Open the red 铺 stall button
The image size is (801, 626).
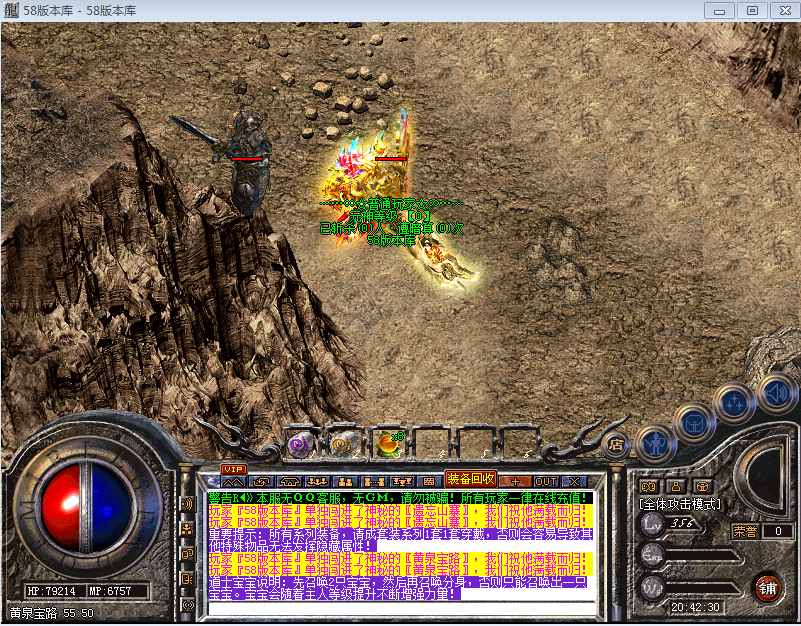click(768, 588)
